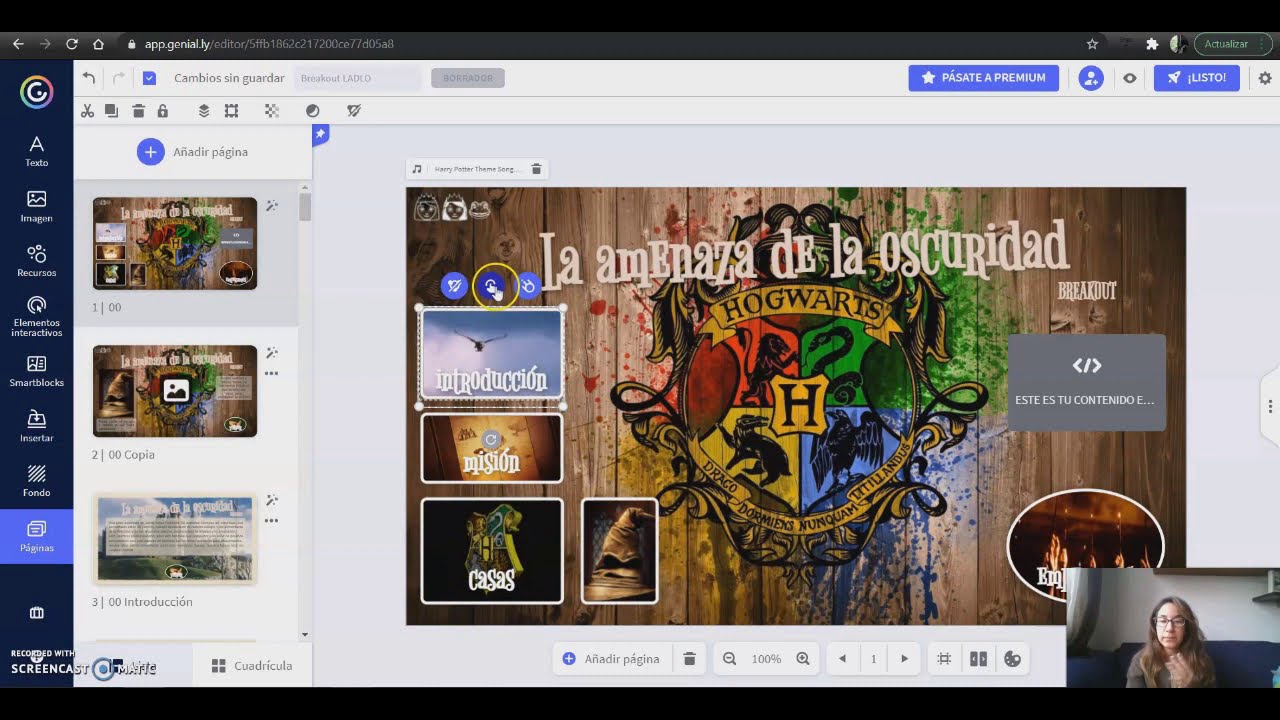Open the Insertar panel
The height and width of the screenshot is (720, 1280).
pos(36,426)
